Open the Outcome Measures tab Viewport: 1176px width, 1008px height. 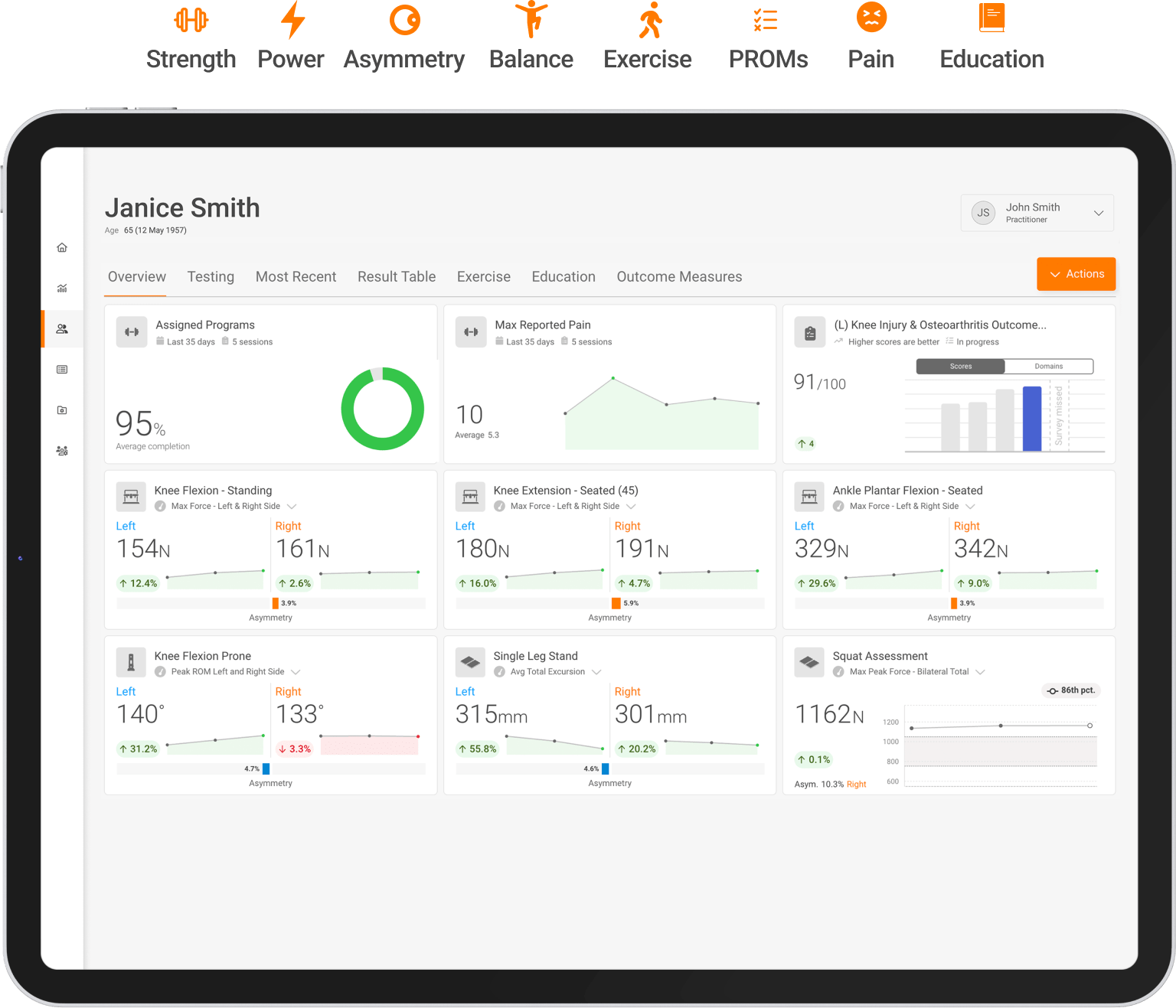click(679, 276)
